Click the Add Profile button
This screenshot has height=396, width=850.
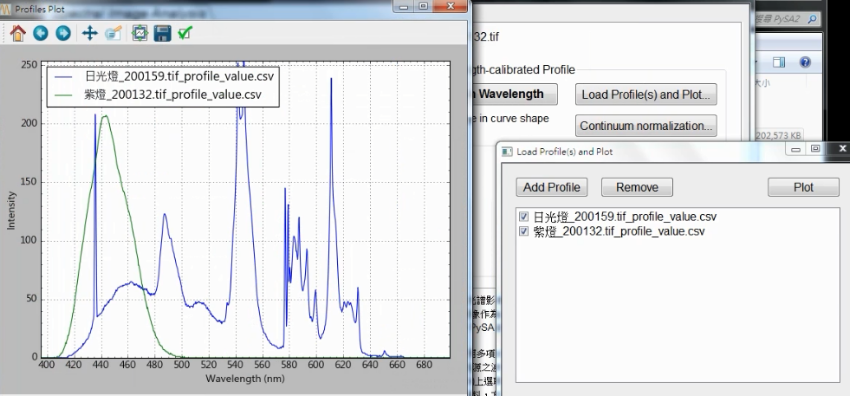(x=551, y=187)
